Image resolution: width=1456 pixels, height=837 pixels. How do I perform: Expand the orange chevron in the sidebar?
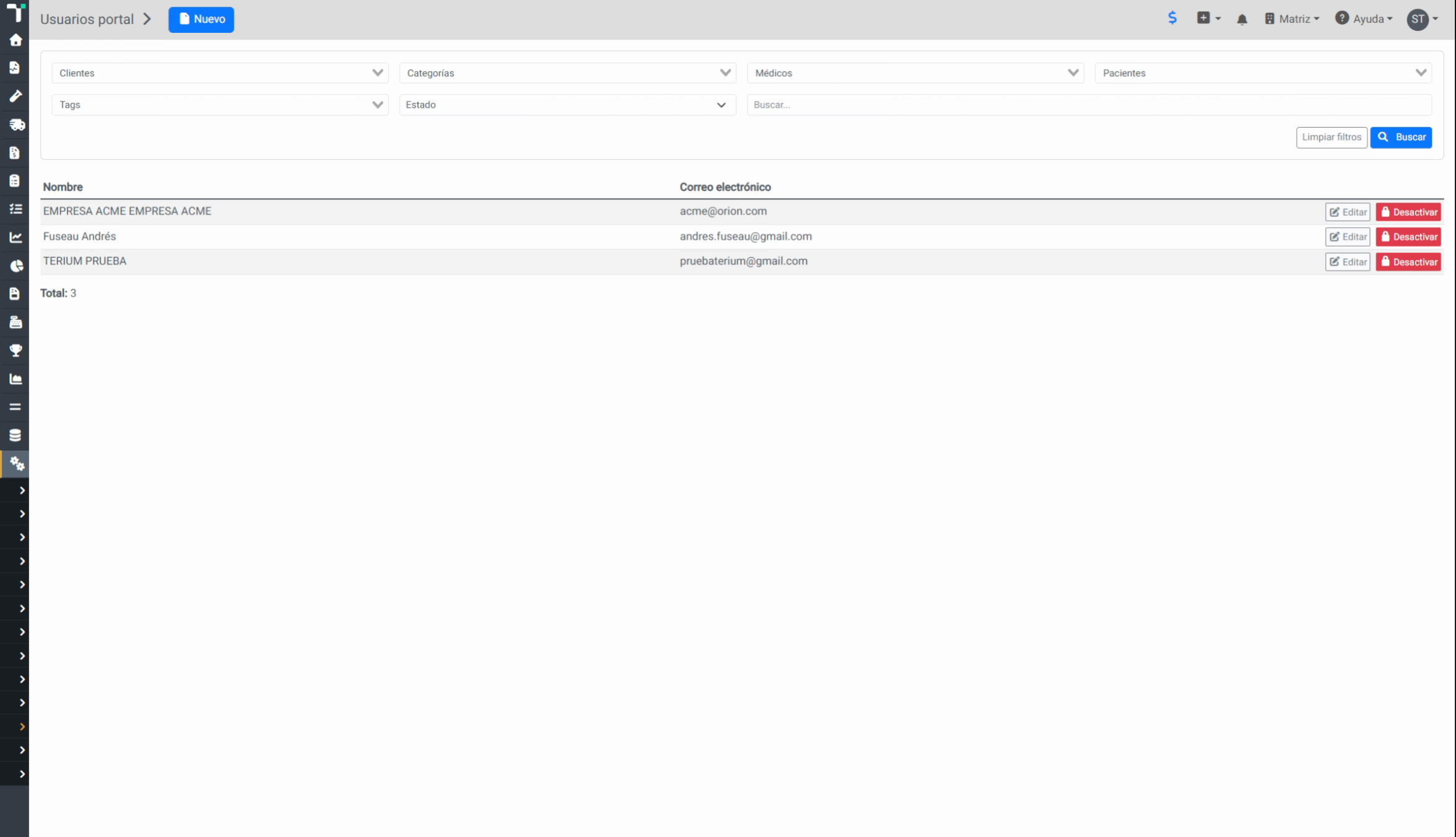pyautogui.click(x=22, y=726)
